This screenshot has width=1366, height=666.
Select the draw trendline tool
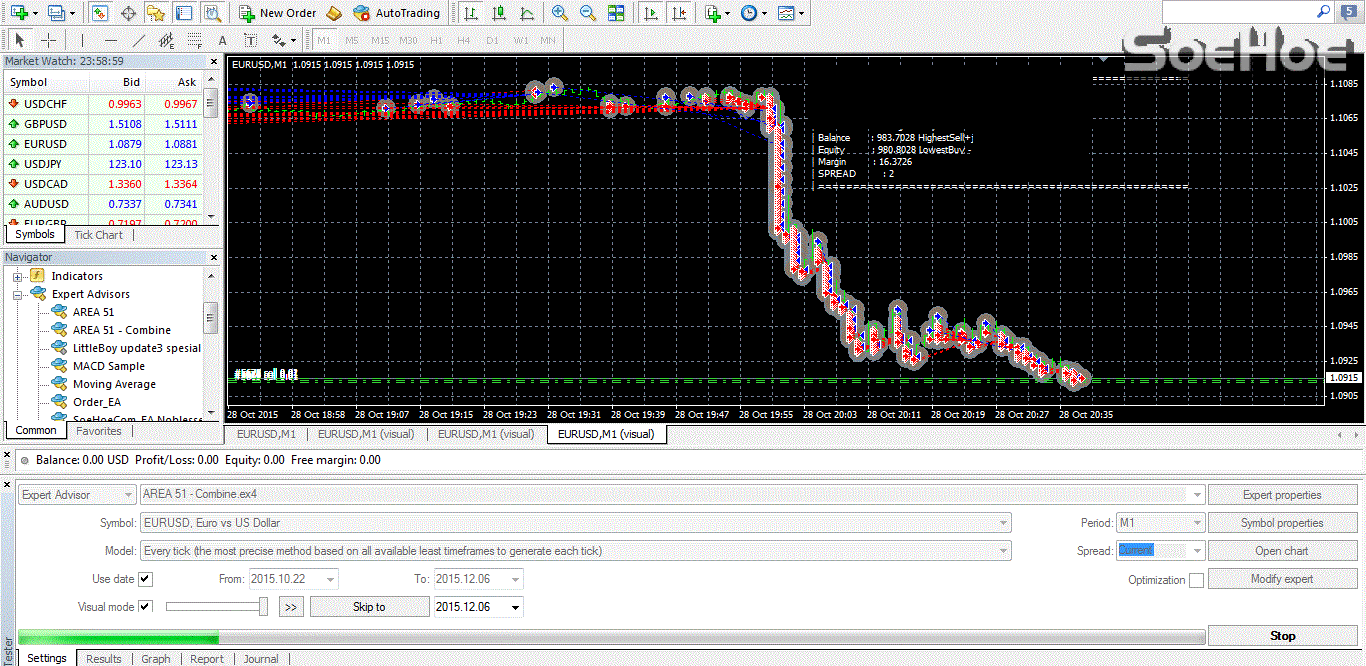[x=139, y=41]
